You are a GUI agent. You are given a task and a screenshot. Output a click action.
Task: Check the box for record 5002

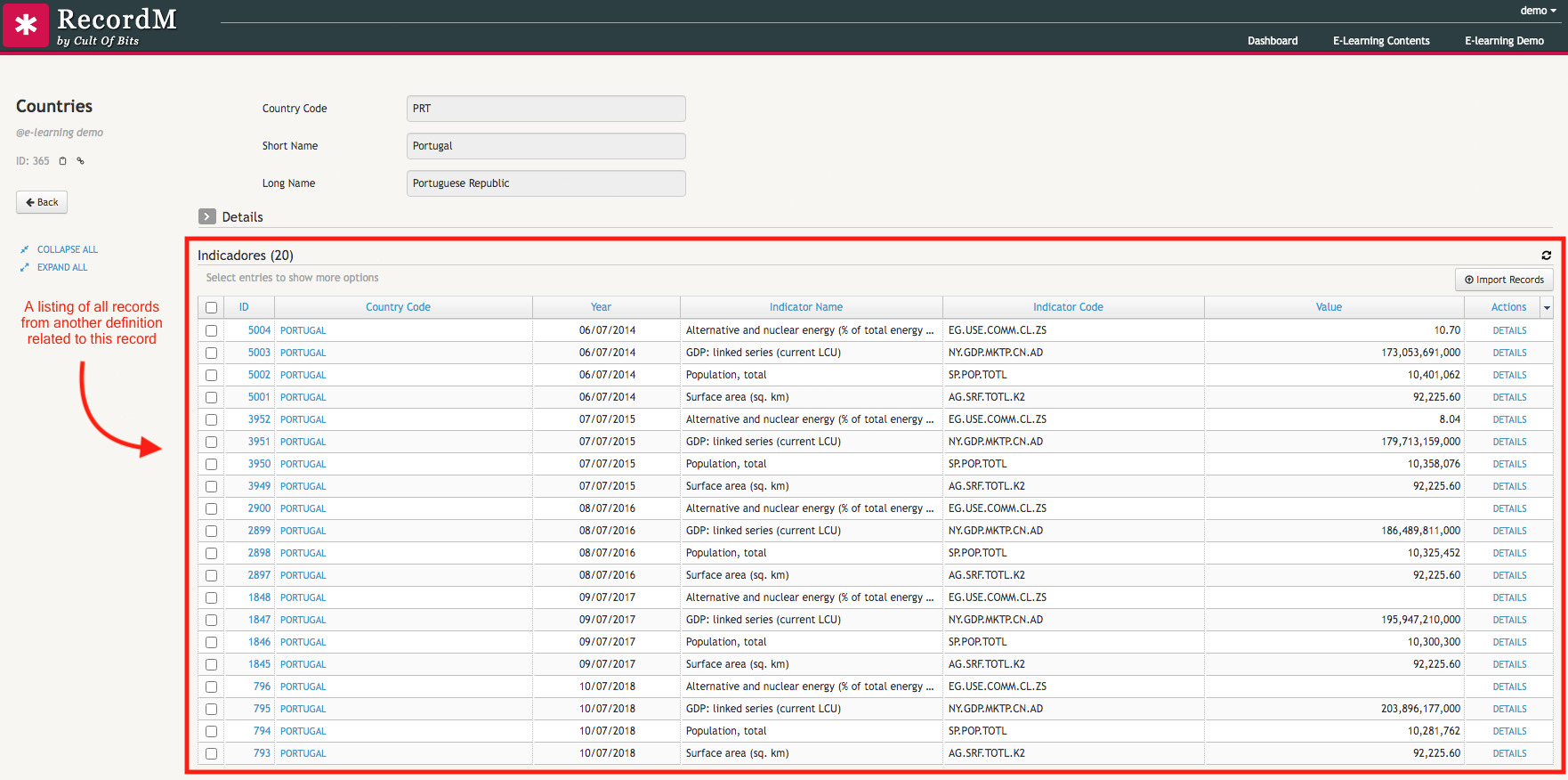tap(211, 375)
